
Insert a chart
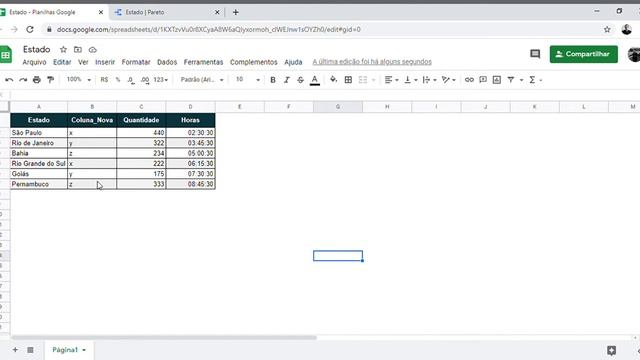pyautogui.click(x=497, y=80)
